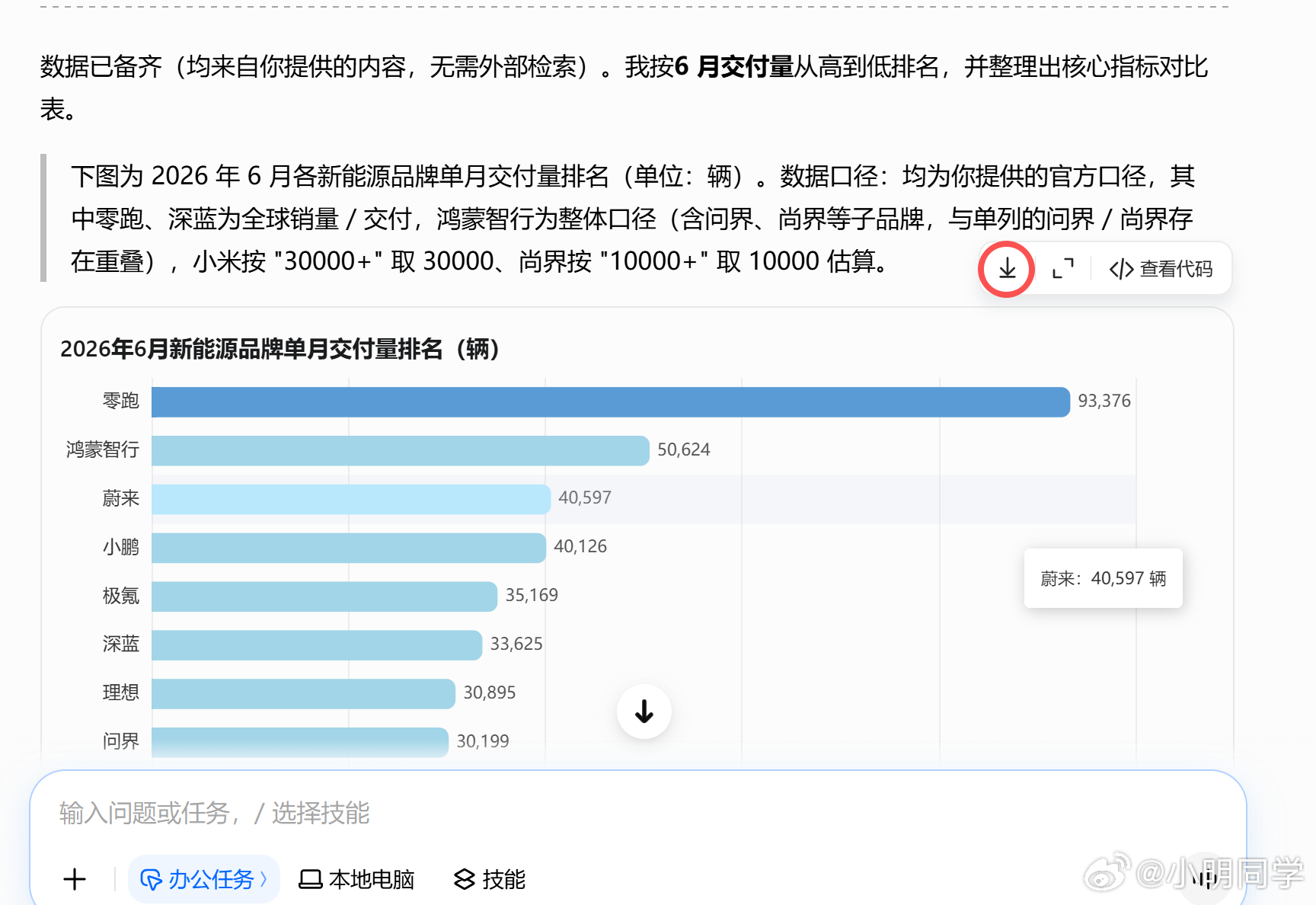
Task: Click the 极氪 axis label
Action: point(121,596)
